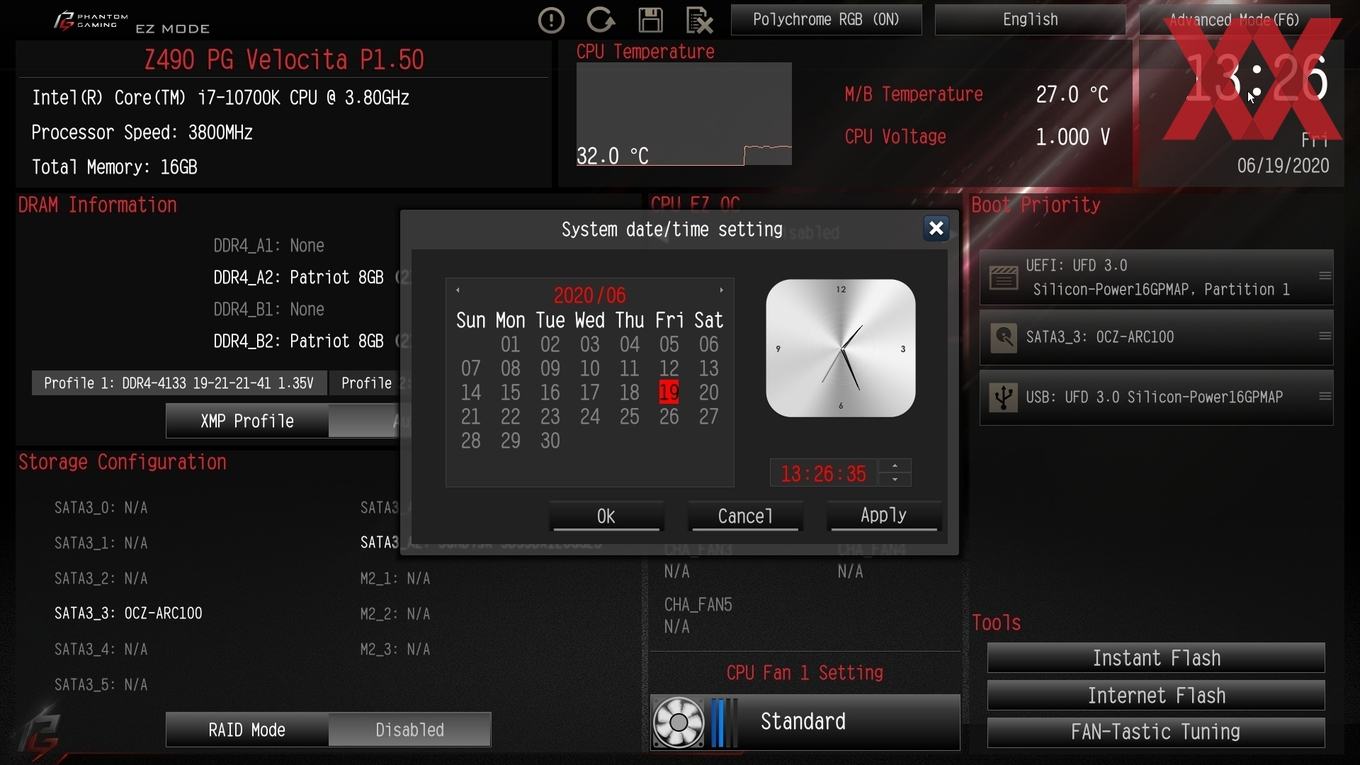Select the SATA3_3: OCZ-ARC100 boot priority entry
The width and height of the screenshot is (1360, 765).
click(1156, 337)
